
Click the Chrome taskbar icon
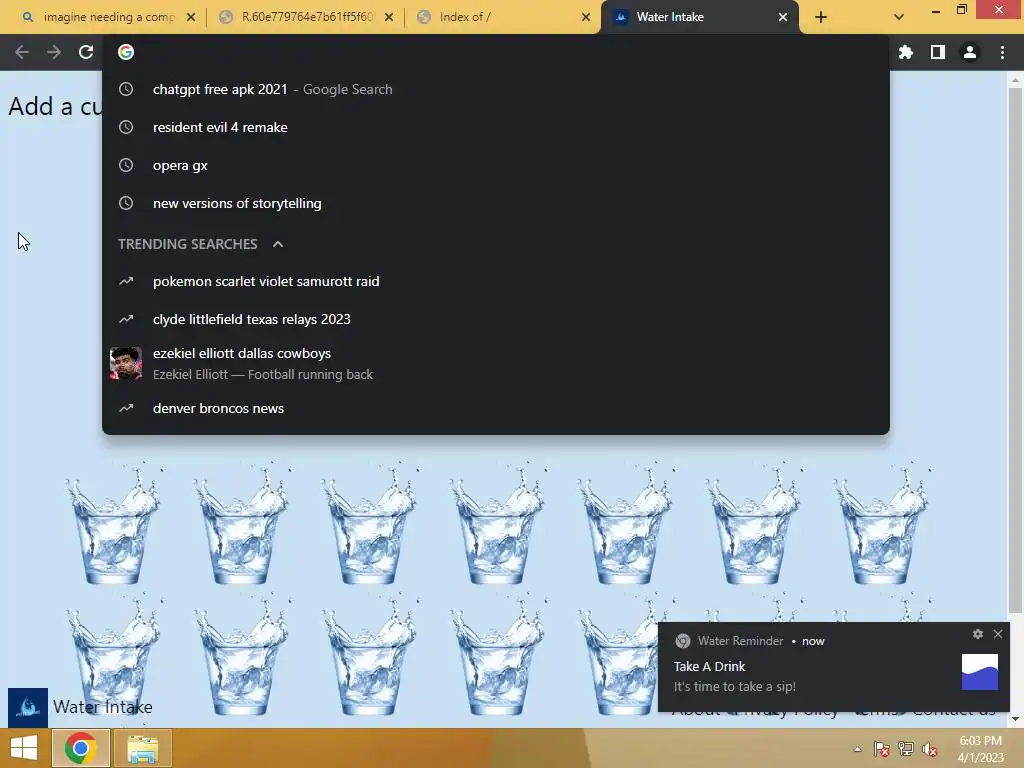tap(80, 748)
